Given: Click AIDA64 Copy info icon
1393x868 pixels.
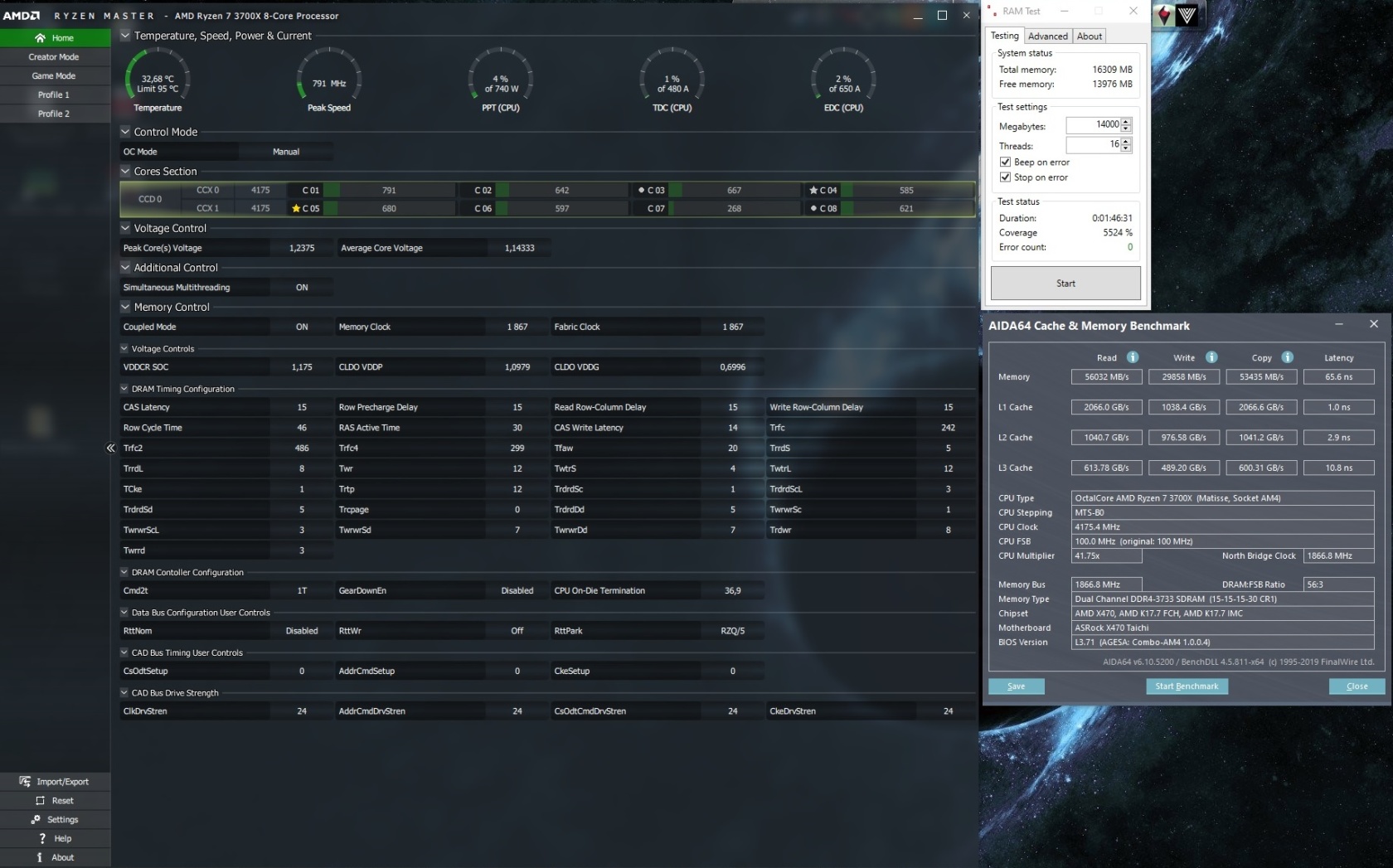Looking at the screenshot, I should click(1288, 357).
